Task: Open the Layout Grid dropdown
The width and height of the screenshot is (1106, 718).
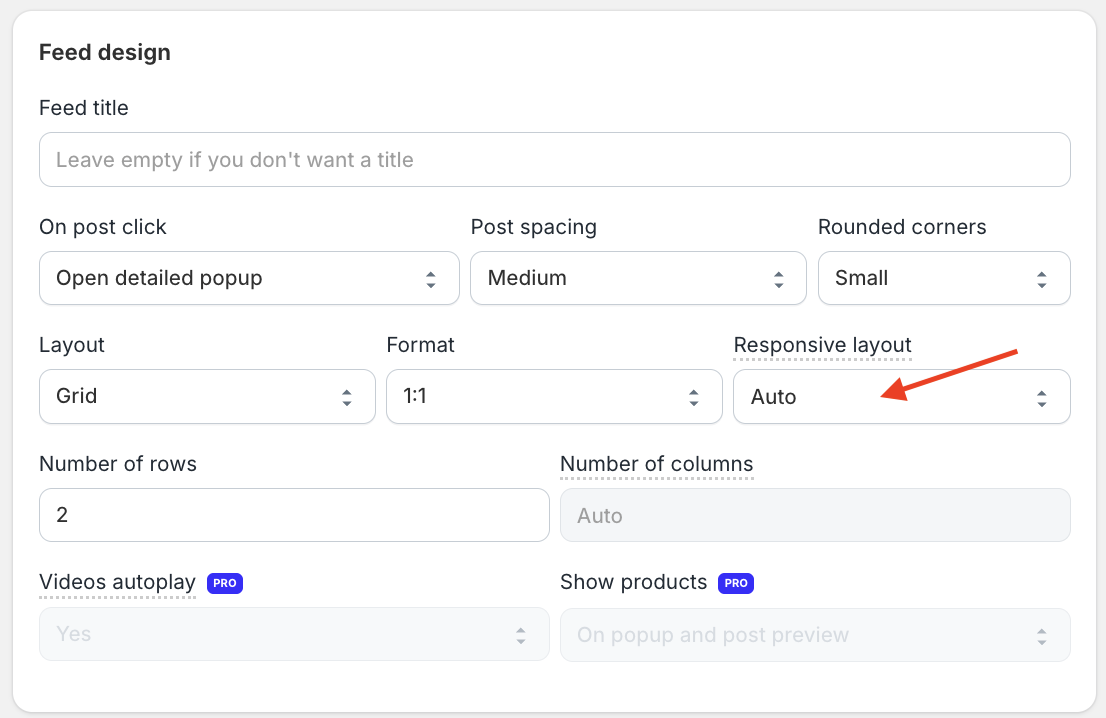Action: (x=207, y=396)
